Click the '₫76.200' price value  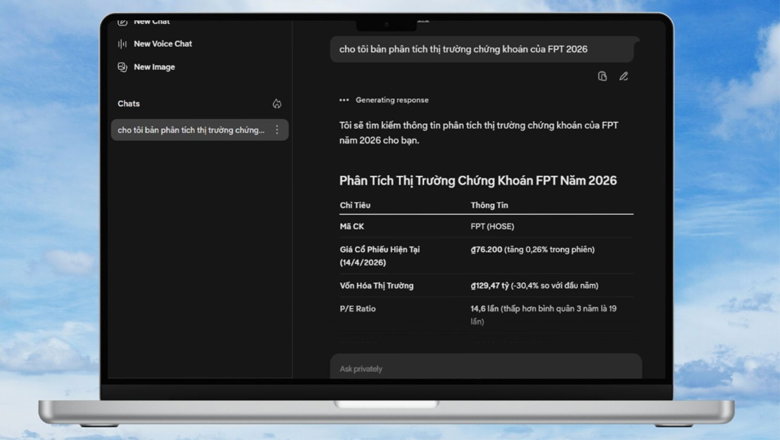(x=487, y=250)
